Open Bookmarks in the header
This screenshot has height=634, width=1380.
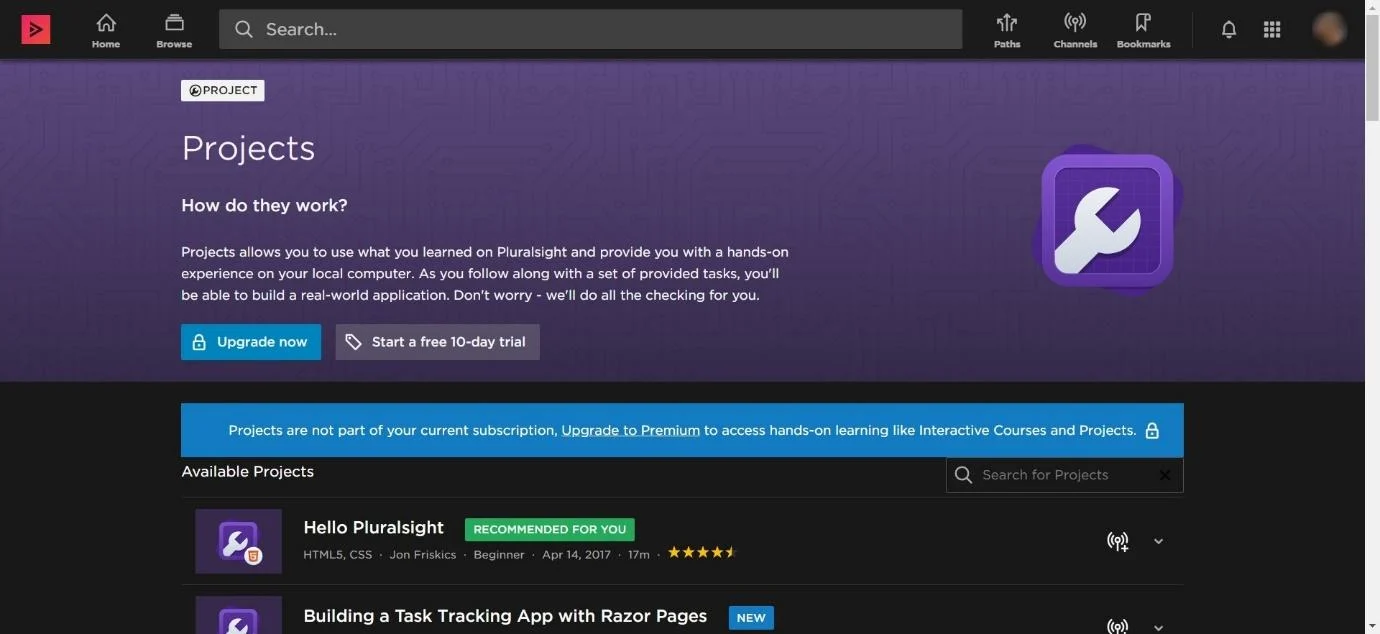pos(1143,30)
